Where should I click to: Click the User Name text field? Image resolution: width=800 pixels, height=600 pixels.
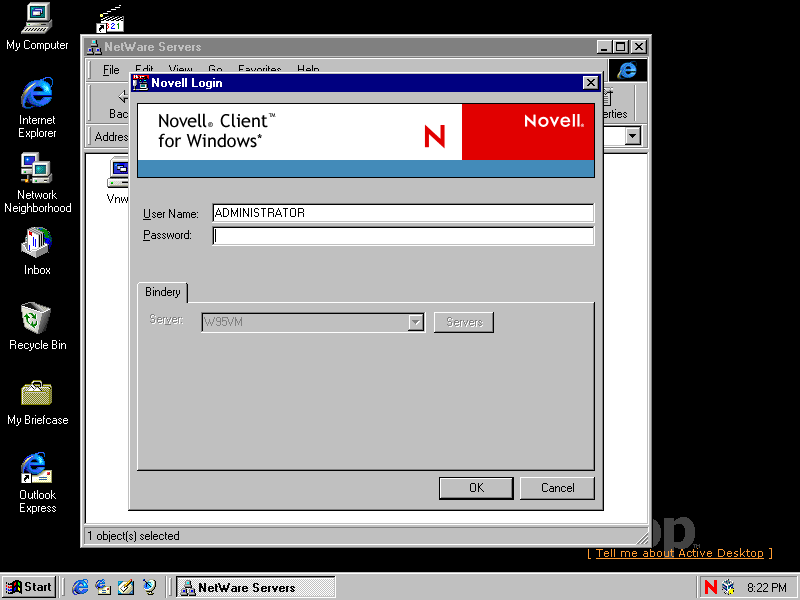403,213
